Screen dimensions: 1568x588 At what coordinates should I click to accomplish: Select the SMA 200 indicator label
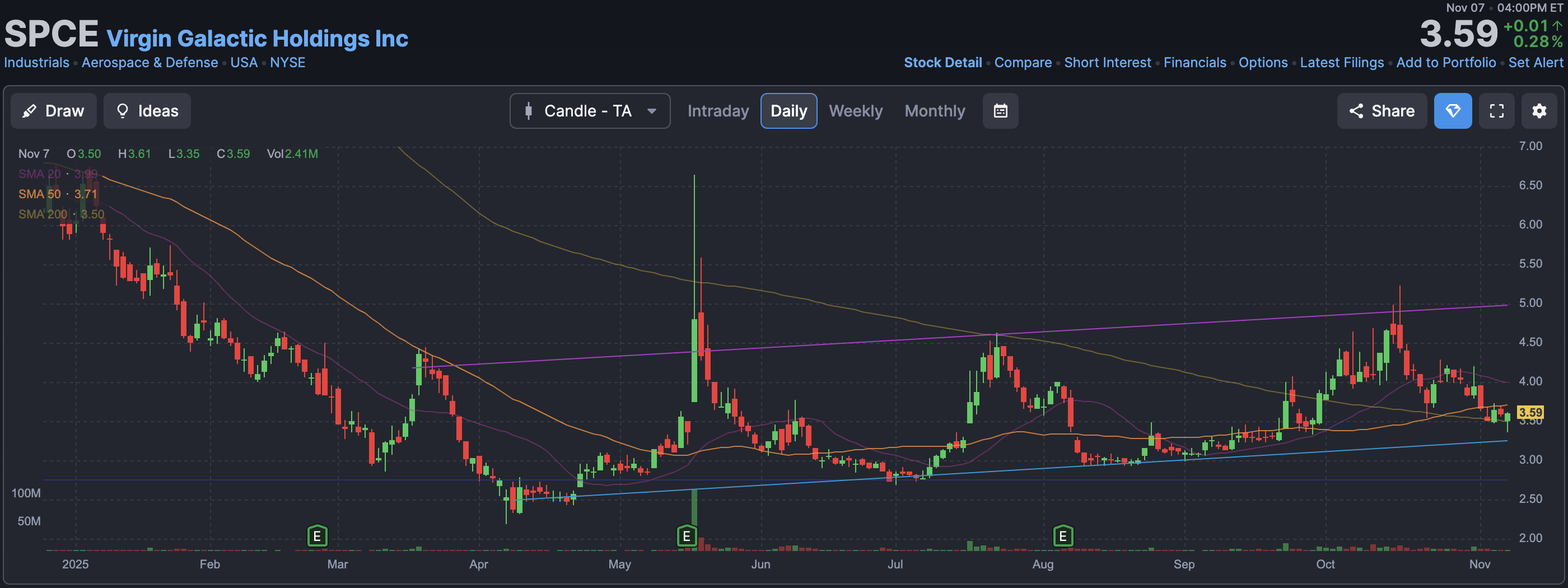pyautogui.click(x=61, y=214)
